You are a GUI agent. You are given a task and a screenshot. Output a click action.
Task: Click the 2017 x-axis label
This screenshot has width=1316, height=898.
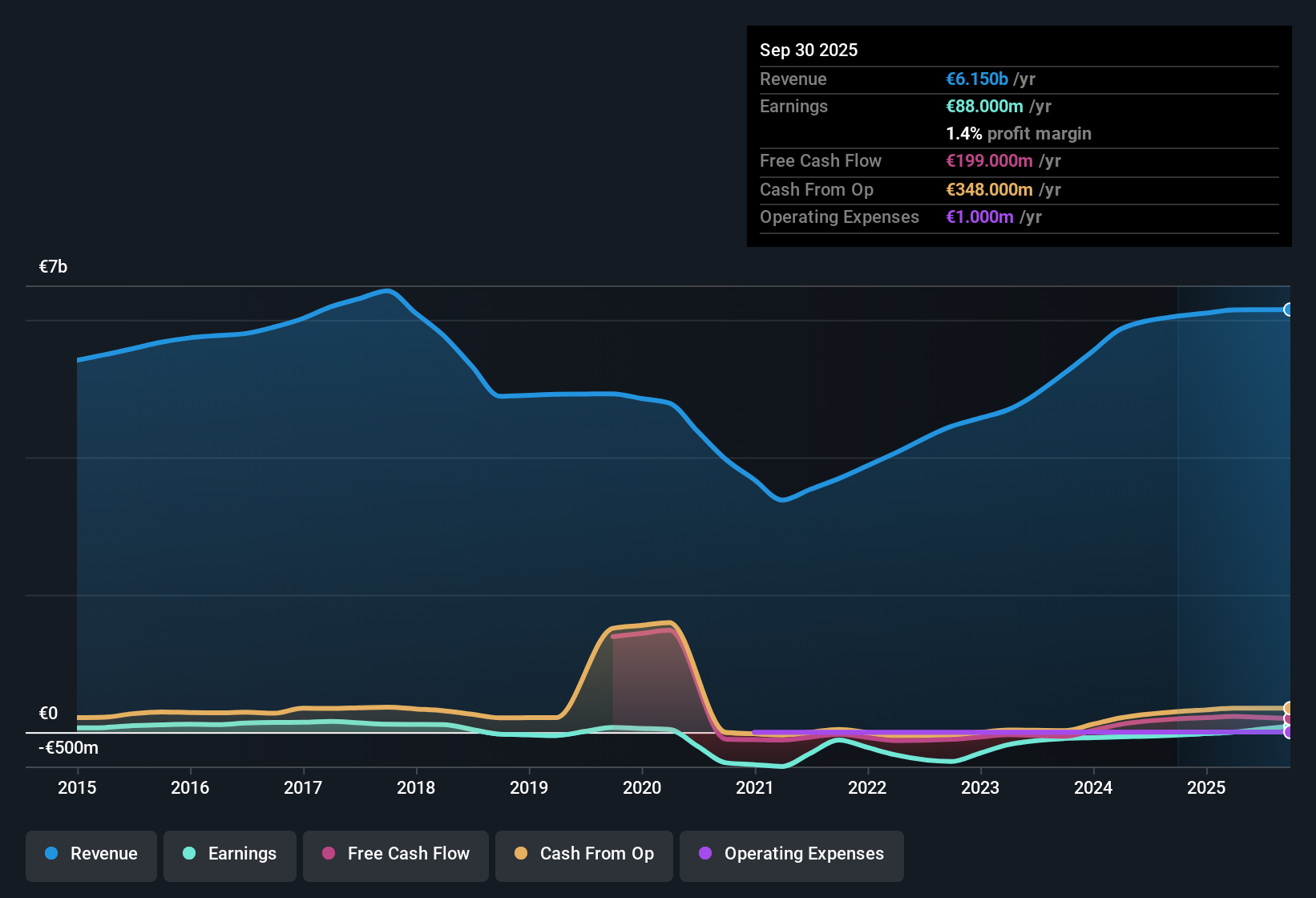click(x=303, y=788)
